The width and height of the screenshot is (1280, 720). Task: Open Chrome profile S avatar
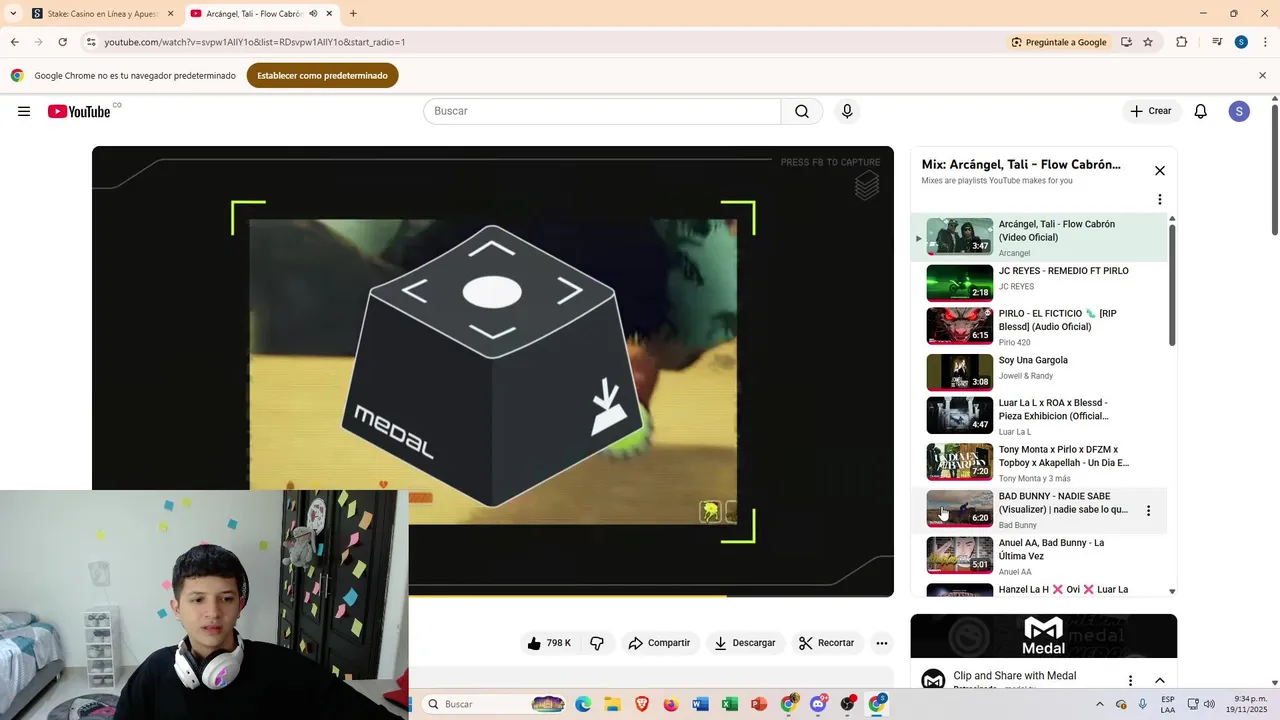1241,42
